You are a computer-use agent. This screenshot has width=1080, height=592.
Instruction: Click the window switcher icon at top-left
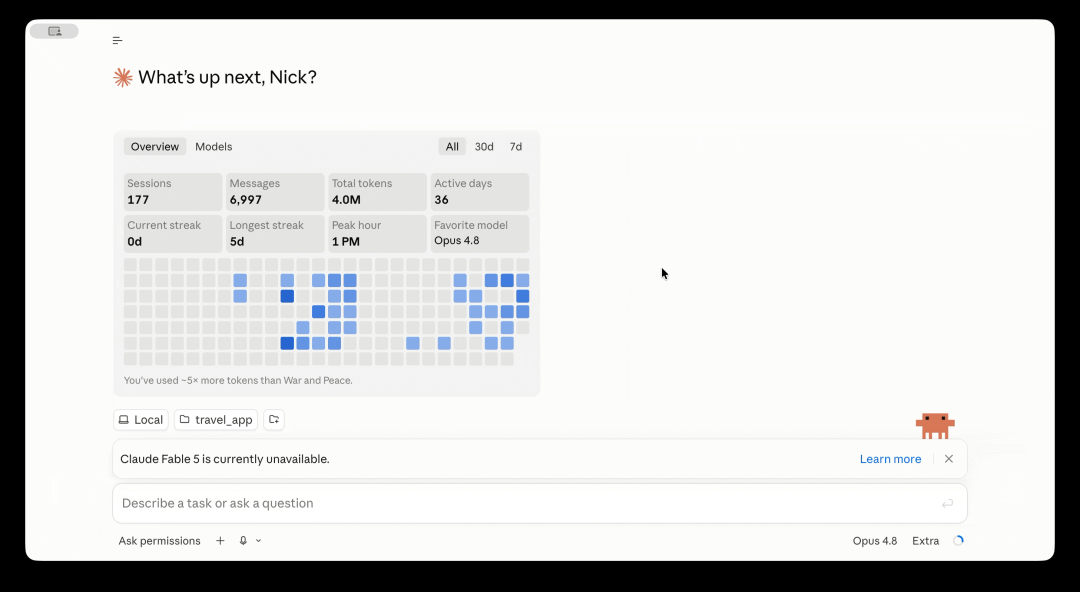pos(54,31)
